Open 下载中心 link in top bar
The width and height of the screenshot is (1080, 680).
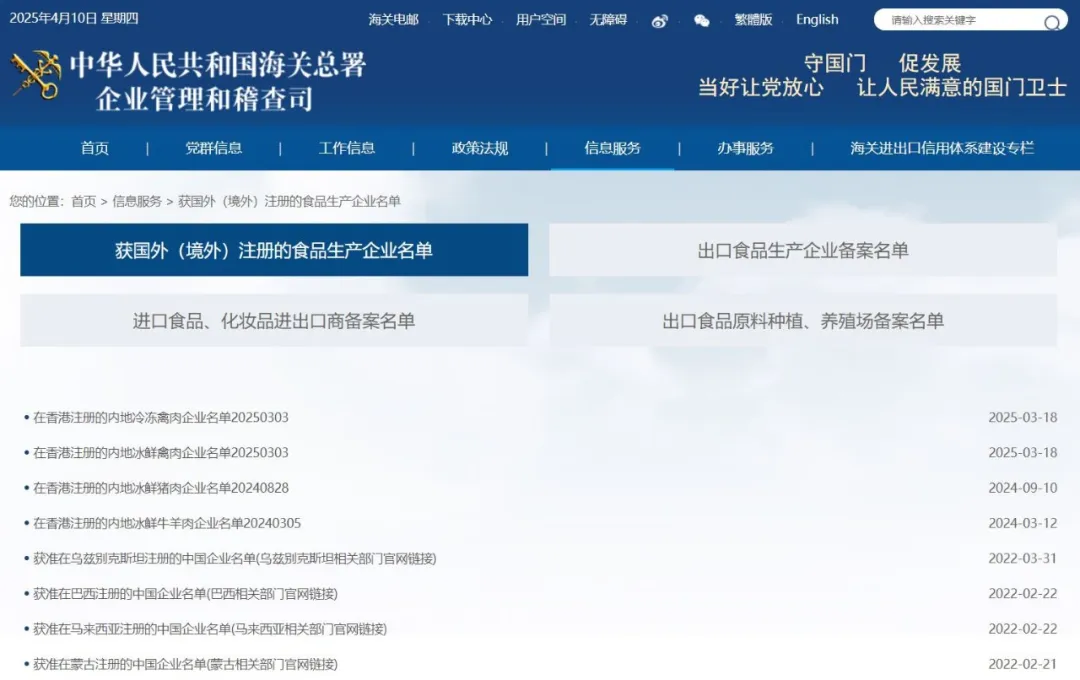pyautogui.click(x=467, y=20)
